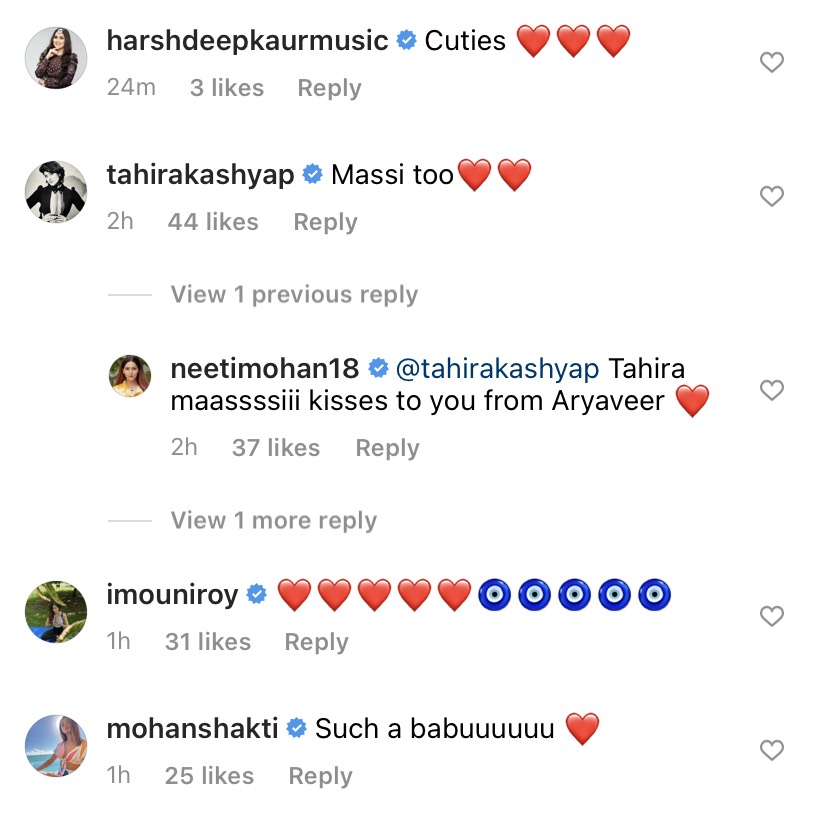Heart mohanshakti's babuuuuuu comment

tap(771, 750)
